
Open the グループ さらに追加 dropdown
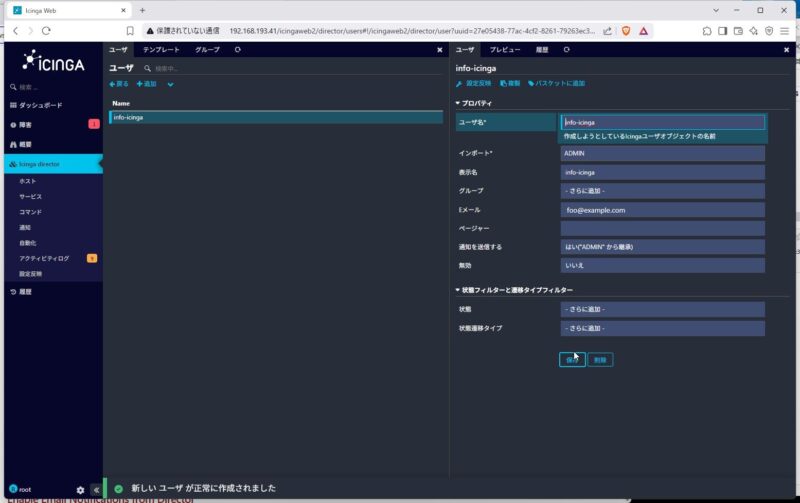[663, 191]
